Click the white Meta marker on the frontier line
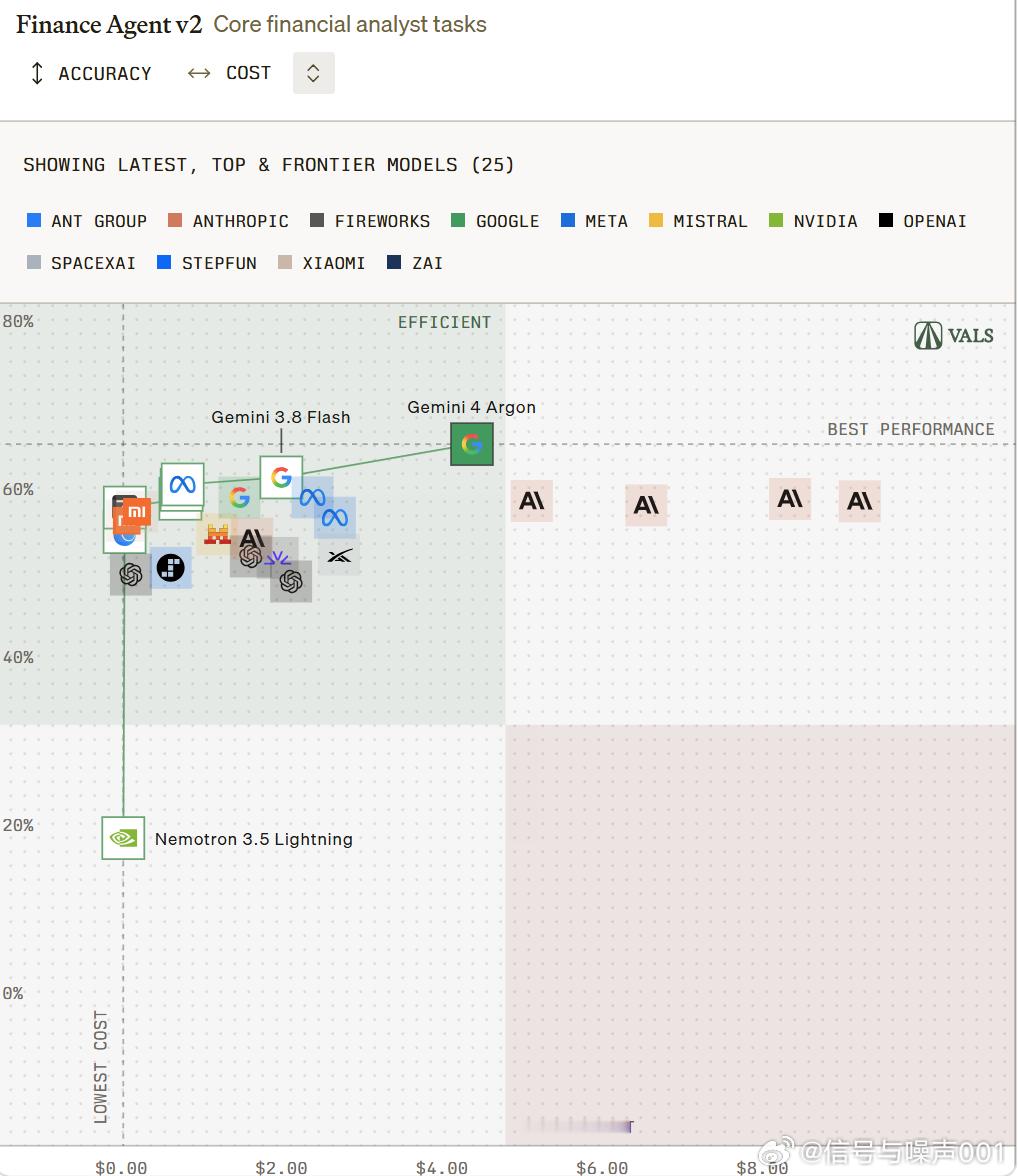The height and width of the screenshot is (1176, 1018). [182, 484]
